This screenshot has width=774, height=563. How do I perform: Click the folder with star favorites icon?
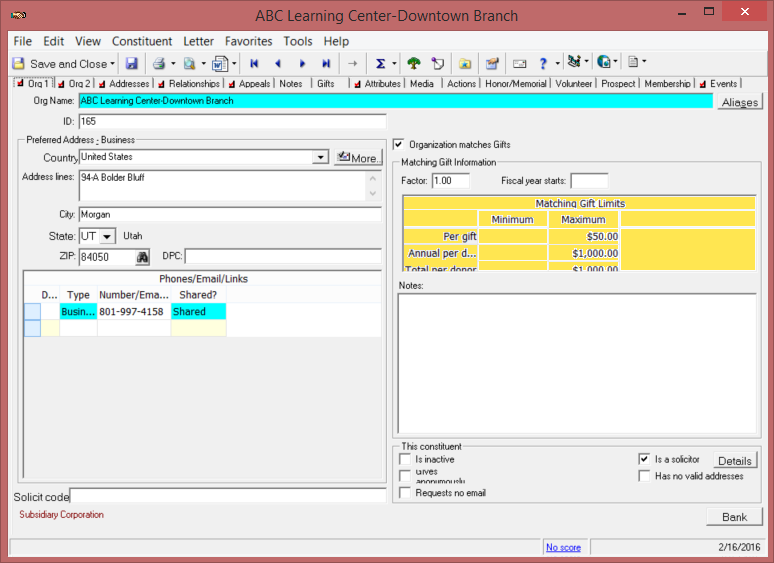[x=464, y=63]
